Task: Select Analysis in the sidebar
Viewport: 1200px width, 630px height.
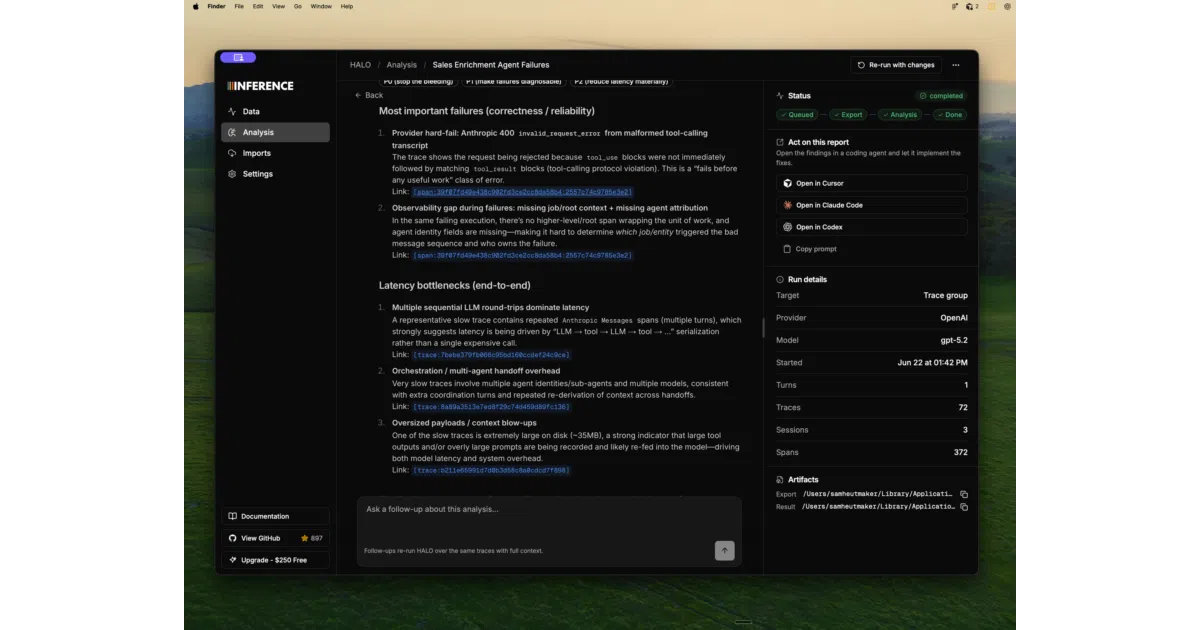Action: point(275,132)
